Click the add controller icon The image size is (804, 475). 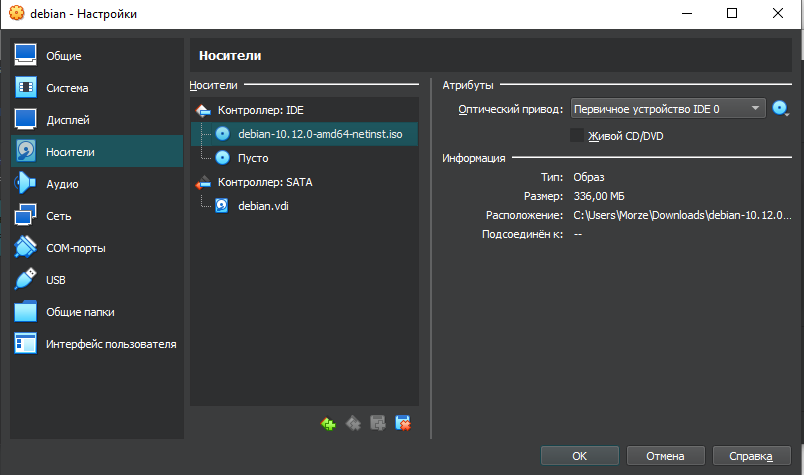pyautogui.click(x=328, y=424)
